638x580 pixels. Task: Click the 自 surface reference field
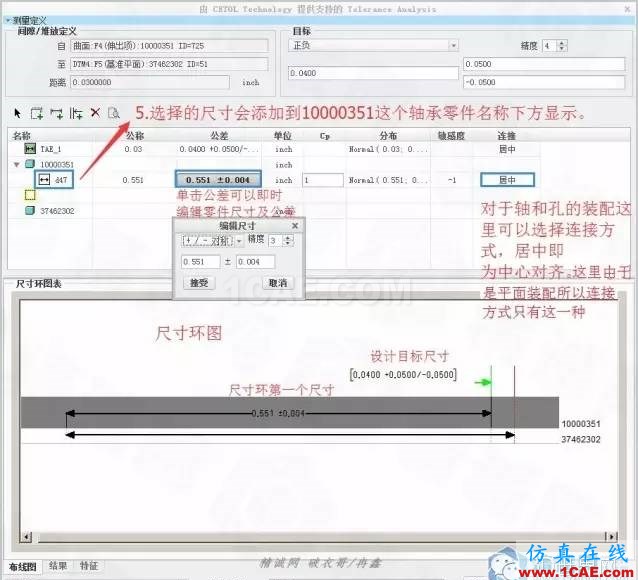pyautogui.click(x=169, y=46)
